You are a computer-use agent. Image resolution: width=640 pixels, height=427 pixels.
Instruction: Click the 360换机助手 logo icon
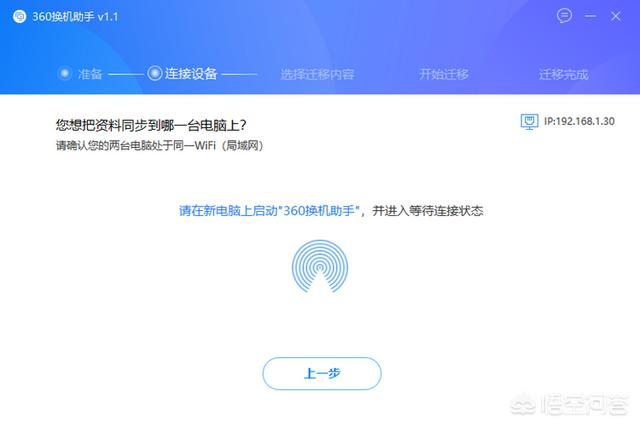pyautogui.click(x=19, y=17)
